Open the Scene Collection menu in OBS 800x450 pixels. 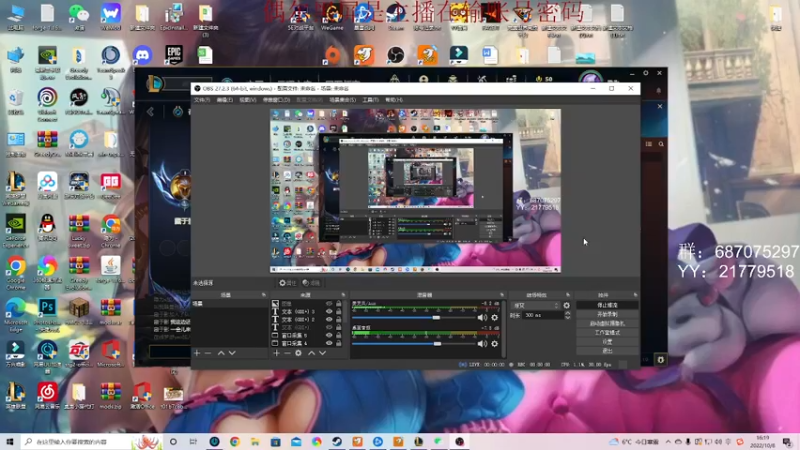(x=342, y=100)
